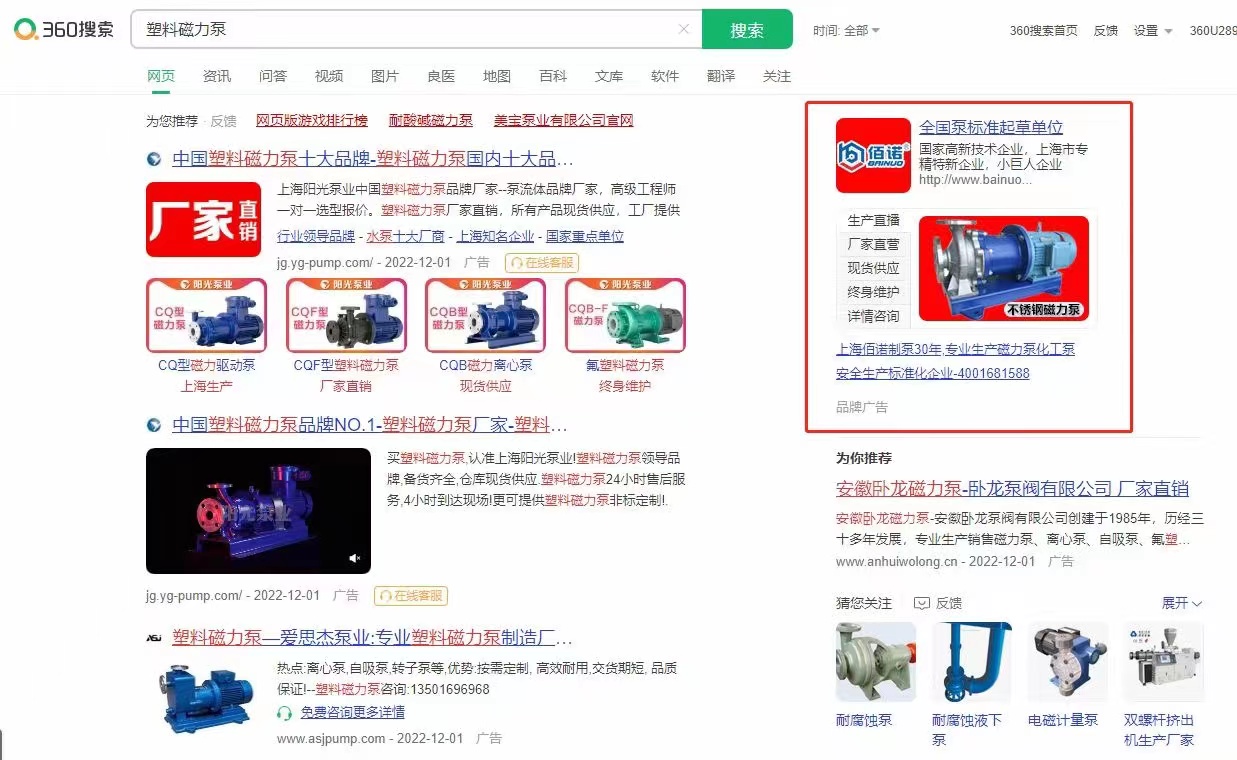The height and width of the screenshot is (760, 1237).
Task: Switch to the 良医 tab
Action: [x=441, y=76]
